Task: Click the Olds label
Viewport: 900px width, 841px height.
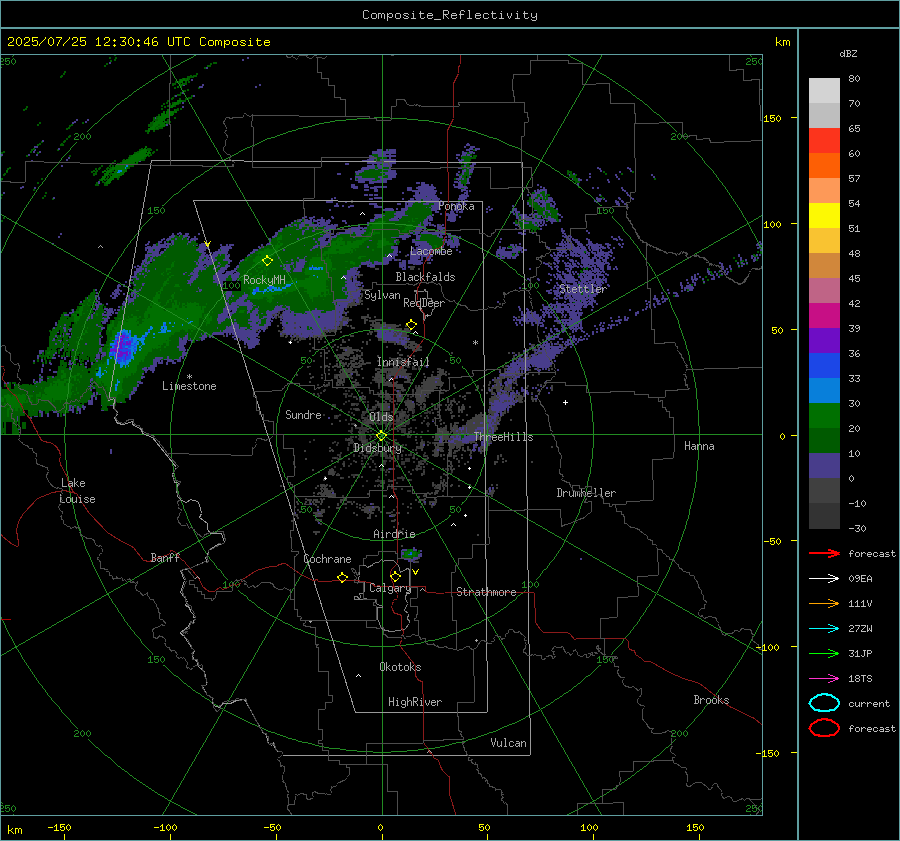Action: pyautogui.click(x=381, y=417)
